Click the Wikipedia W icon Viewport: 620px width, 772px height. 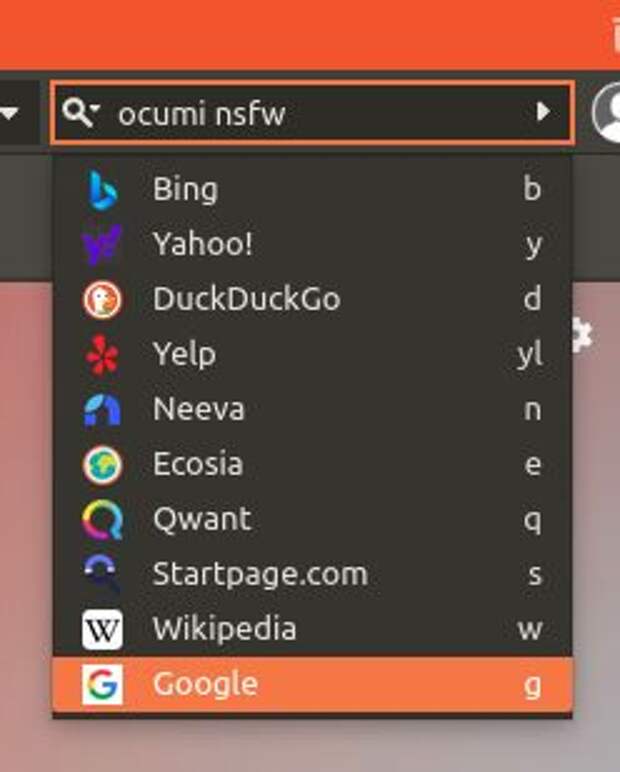tap(102, 629)
